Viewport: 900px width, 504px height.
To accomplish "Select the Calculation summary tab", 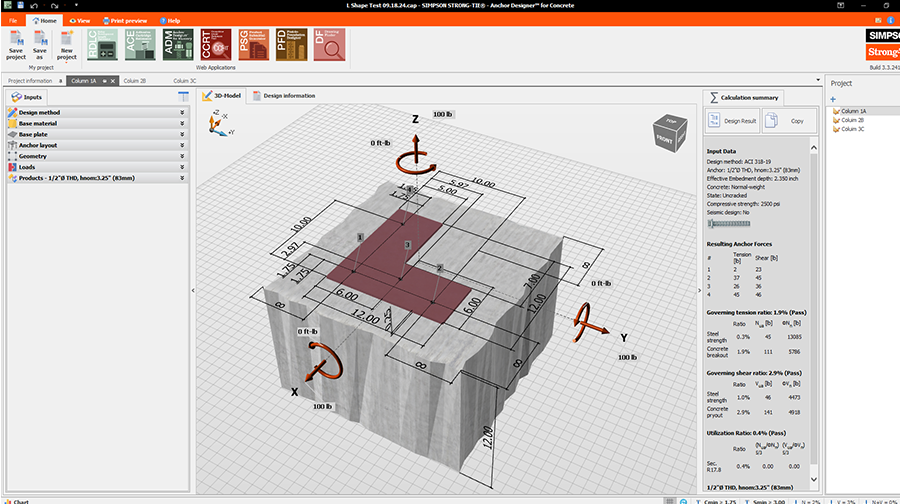I will coord(744,98).
